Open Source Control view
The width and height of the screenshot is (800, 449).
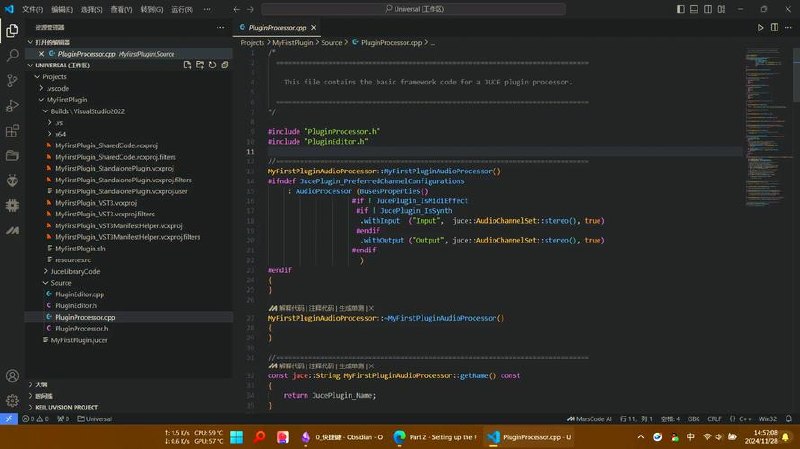12,80
